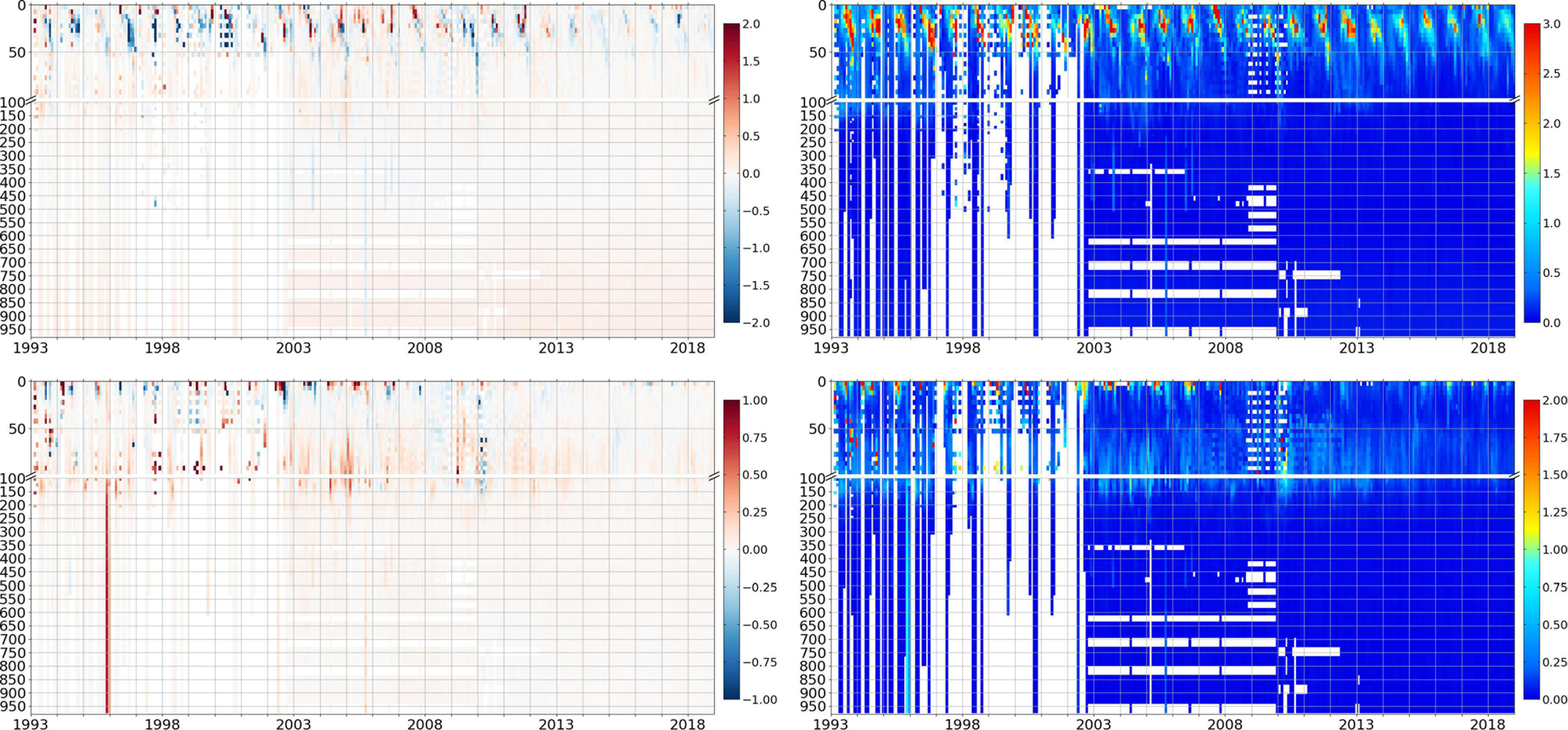Click the 2003 x-axis label under top-left plot
The height and width of the screenshot is (730, 1568).
click(293, 348)
